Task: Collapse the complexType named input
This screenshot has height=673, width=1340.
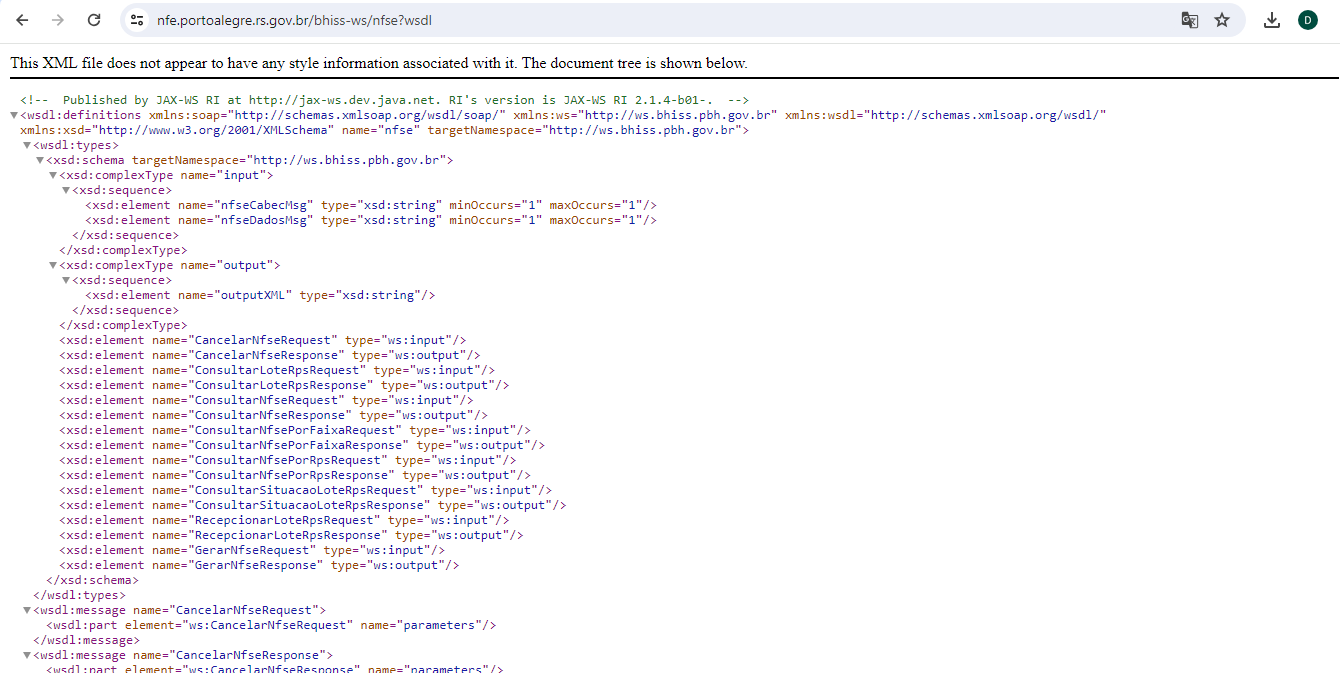Action: tap(53, 175)
